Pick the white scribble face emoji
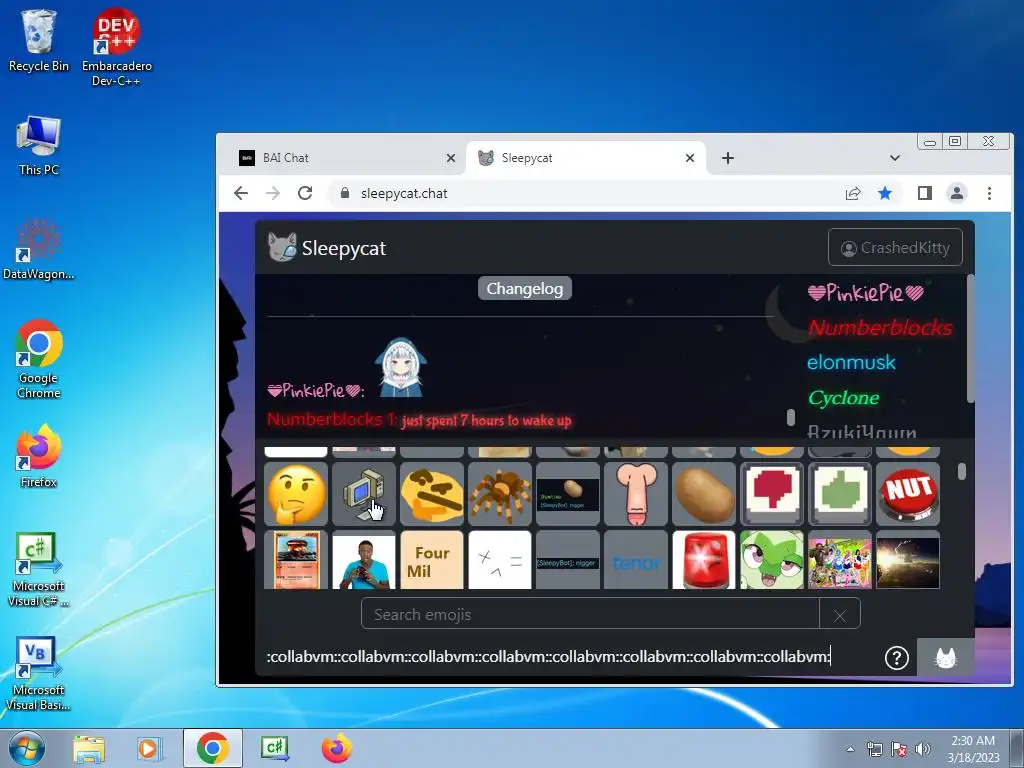 500,560
